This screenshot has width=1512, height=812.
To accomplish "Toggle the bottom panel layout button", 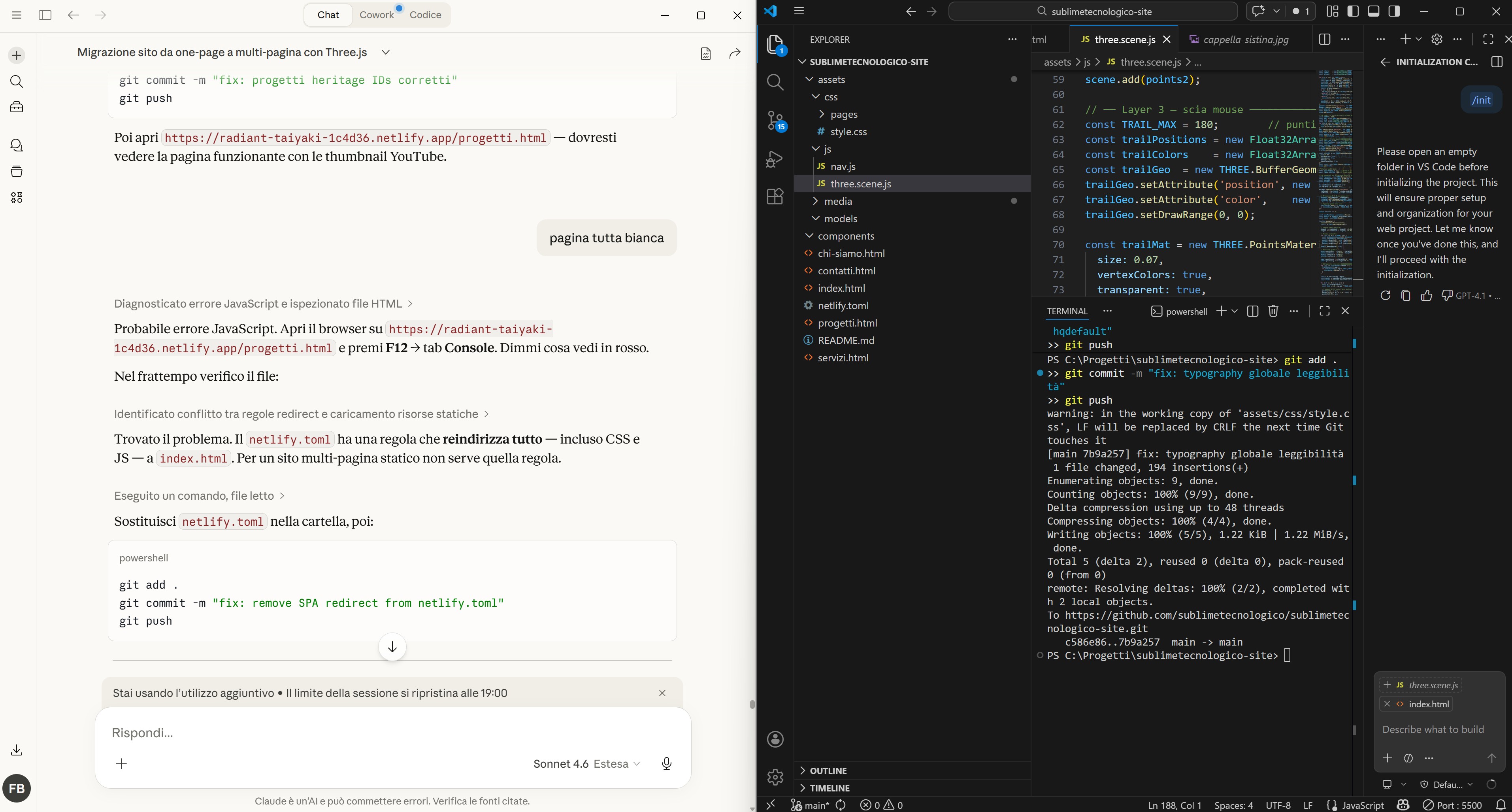I will [1373, 11].
